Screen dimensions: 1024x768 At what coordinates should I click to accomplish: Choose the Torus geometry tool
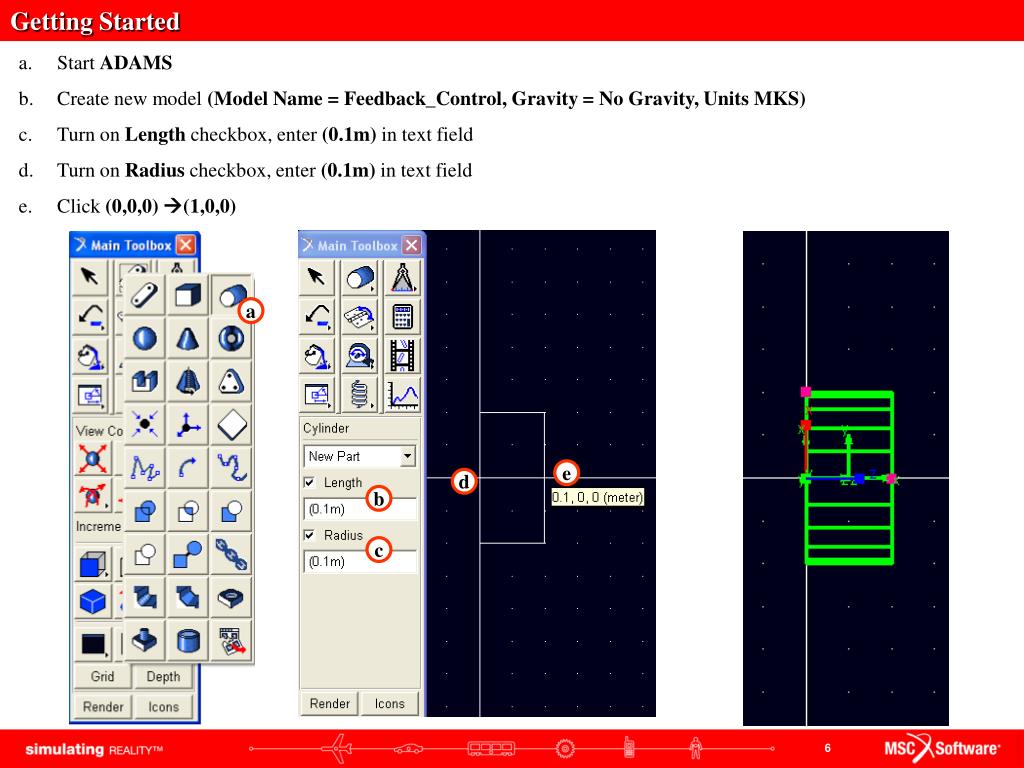pos(231,339)
